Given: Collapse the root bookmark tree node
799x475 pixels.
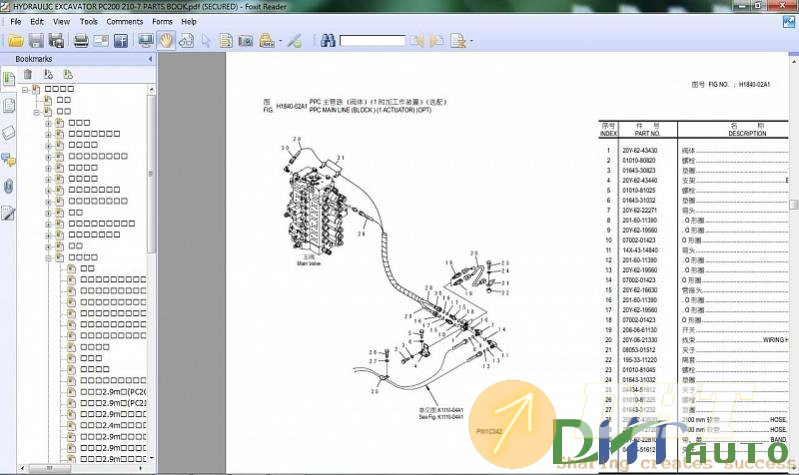Looking at the screenshot, I should (24, 90).
